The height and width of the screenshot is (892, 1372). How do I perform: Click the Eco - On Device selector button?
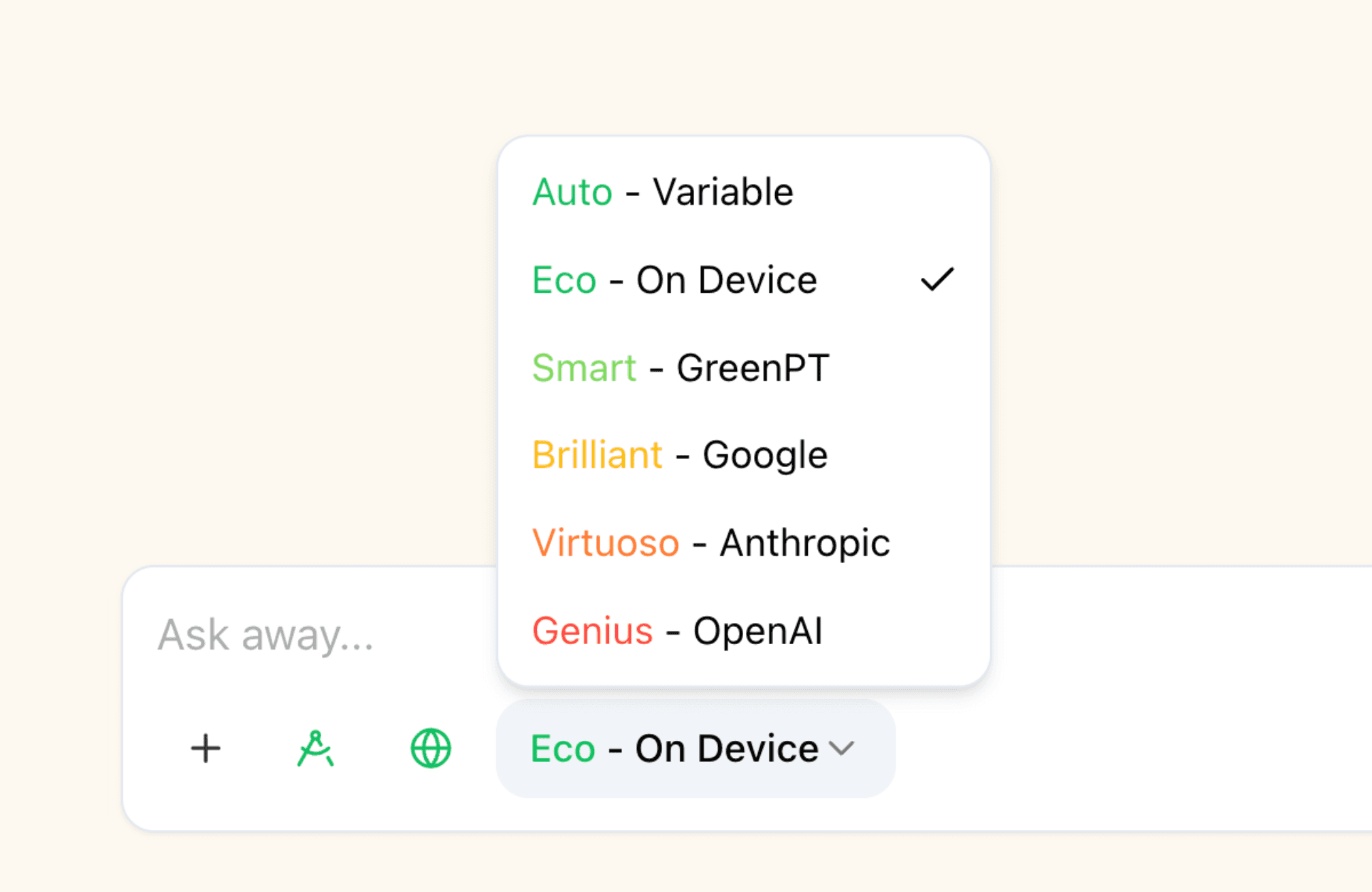click(696, 748)
